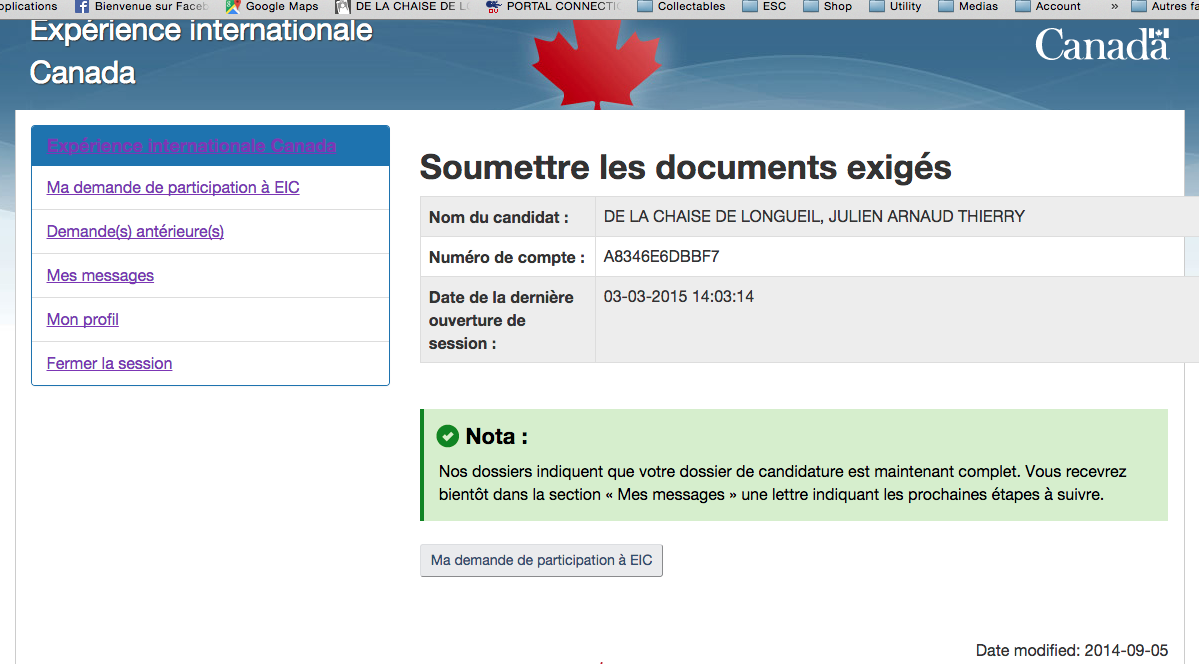This screenshot has height=664, width=1199.
Task: Click the 'Expérience internationale Canada' sidebar header
Action: (x=191, y=146)
